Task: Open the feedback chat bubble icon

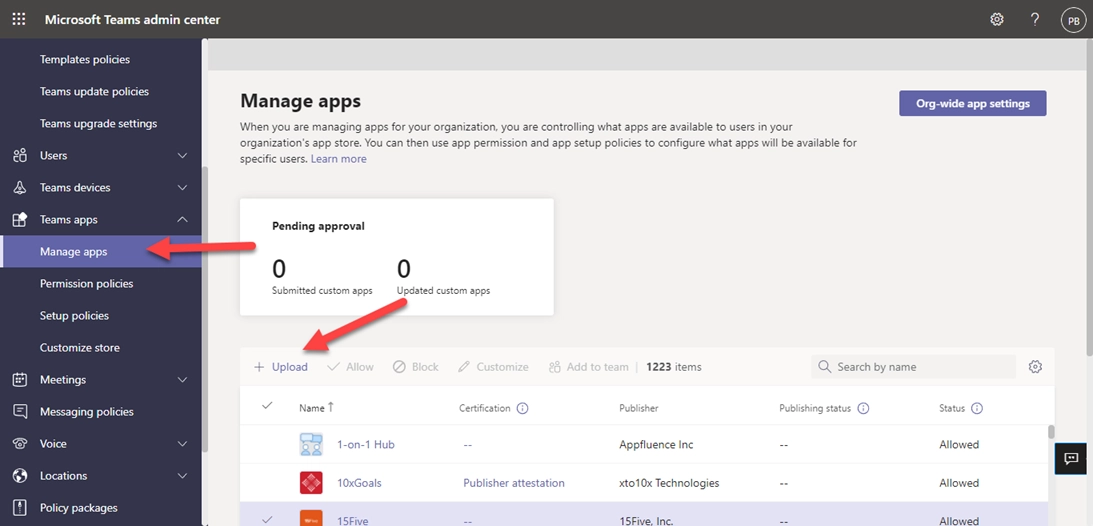Action: pos(1071,458)
